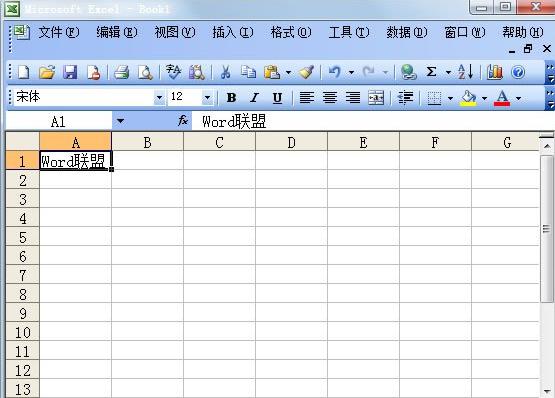The height and width of the screenshot is (398, 555).
Task: Open the 数据 menu
Action: 407,33
